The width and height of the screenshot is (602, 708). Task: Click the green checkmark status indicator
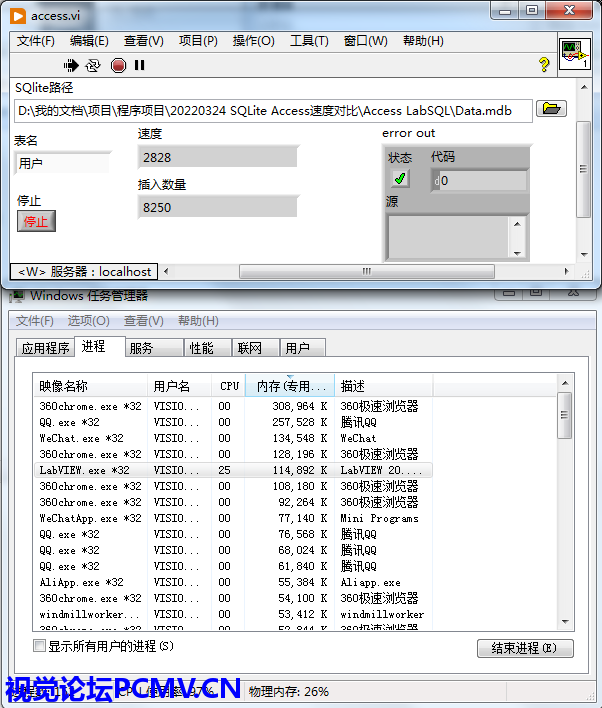point(400,179)
